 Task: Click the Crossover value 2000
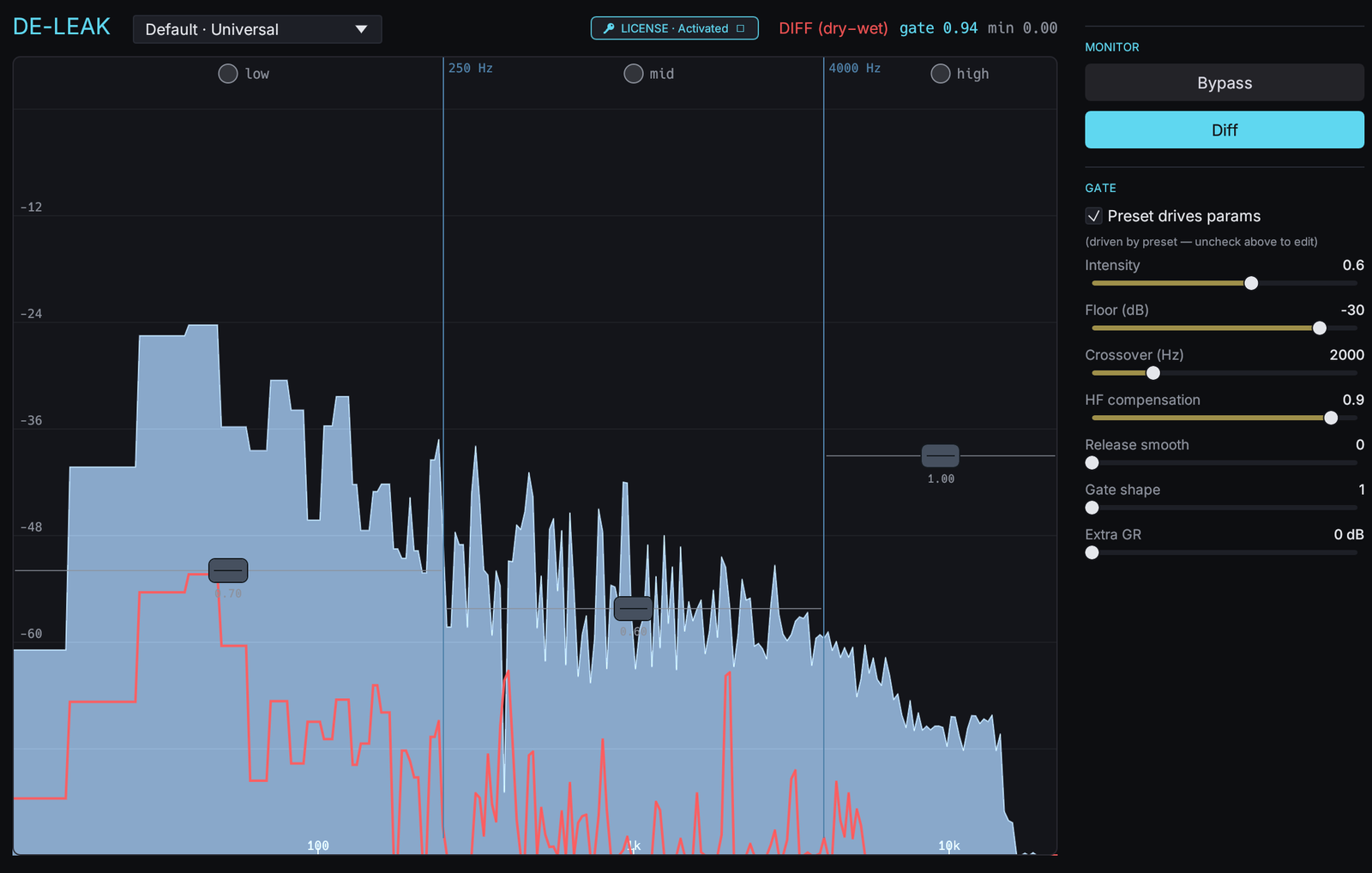(1346, 355)
